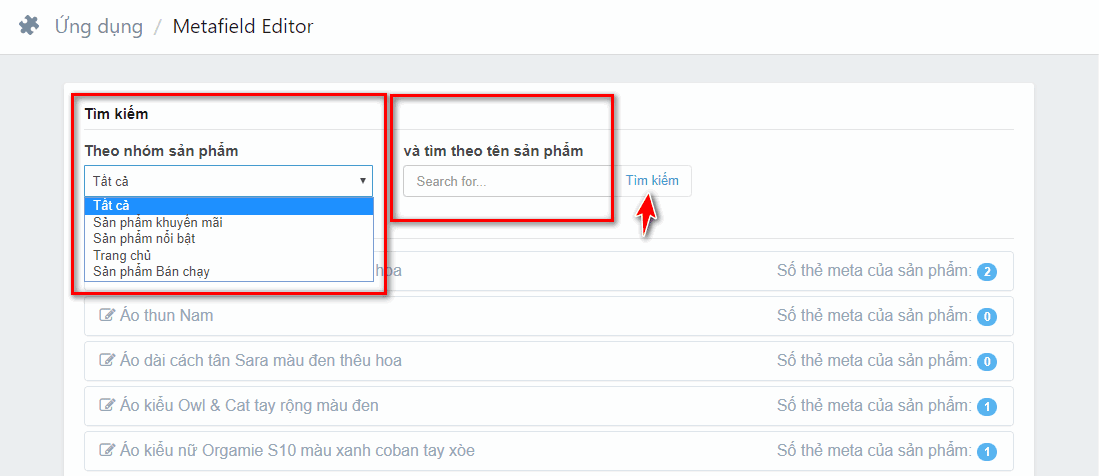
Task: Click edit icon beside Áo dài cách tân Sara
Action: pyautogui.click(x=107, y=361)
